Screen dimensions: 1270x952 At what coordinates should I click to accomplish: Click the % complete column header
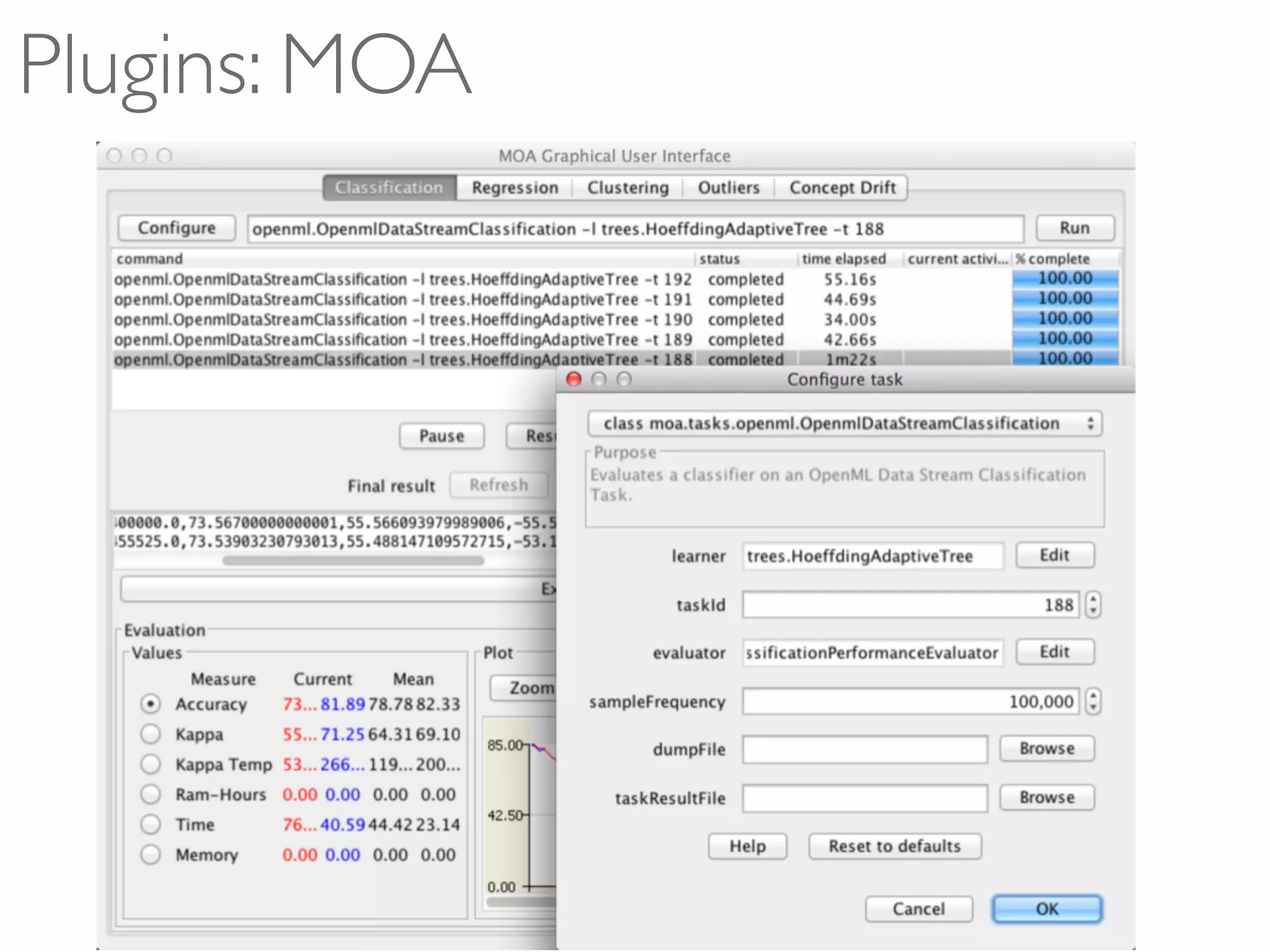coord(1065,259)
